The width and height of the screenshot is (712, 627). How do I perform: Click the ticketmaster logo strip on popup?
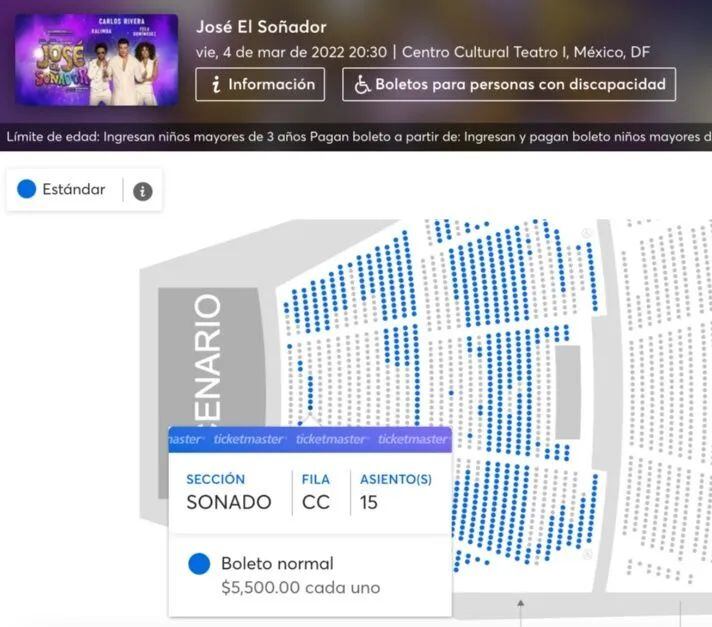point(310,439)
